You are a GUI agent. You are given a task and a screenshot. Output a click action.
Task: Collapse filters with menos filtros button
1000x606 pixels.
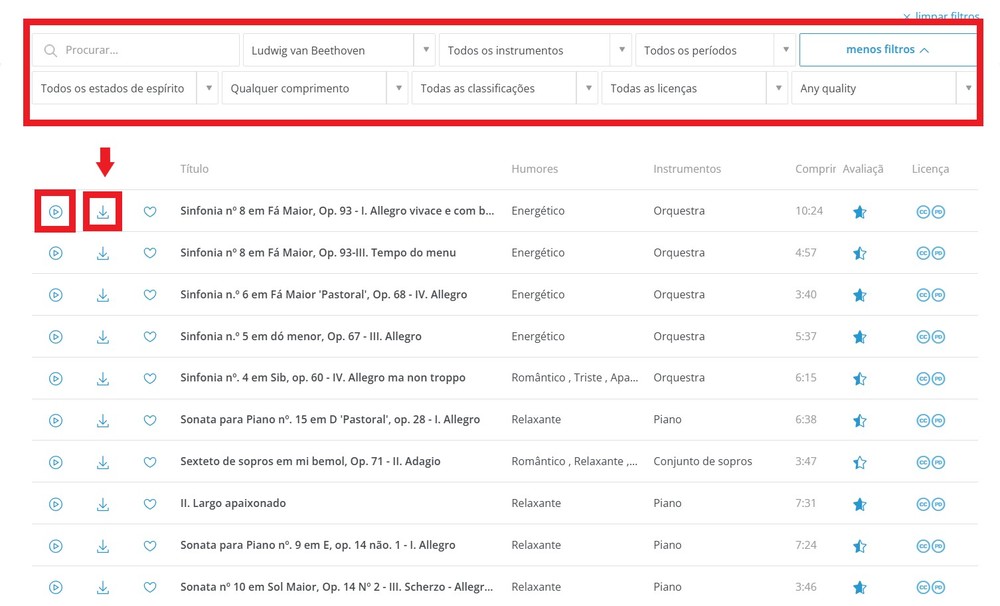887,48
